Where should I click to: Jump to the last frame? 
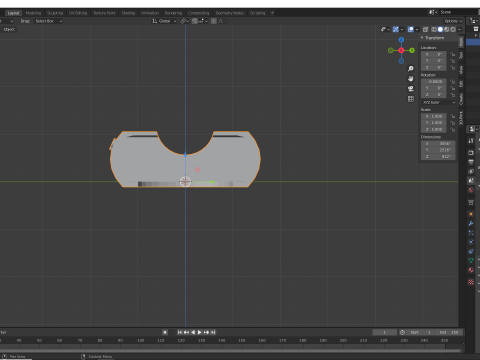tap(213, 332)
